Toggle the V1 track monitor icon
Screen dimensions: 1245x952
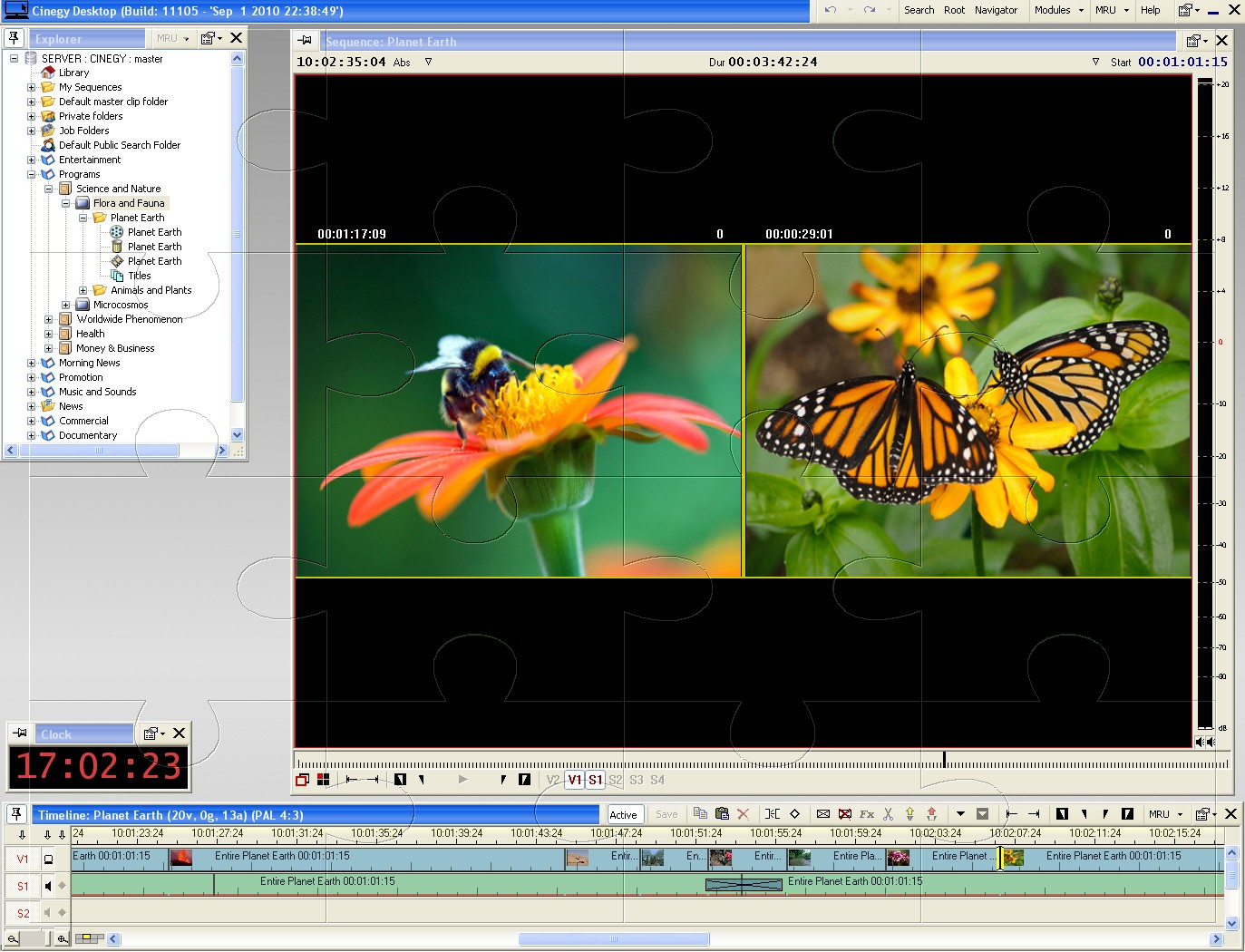click(x=48, y=859)
